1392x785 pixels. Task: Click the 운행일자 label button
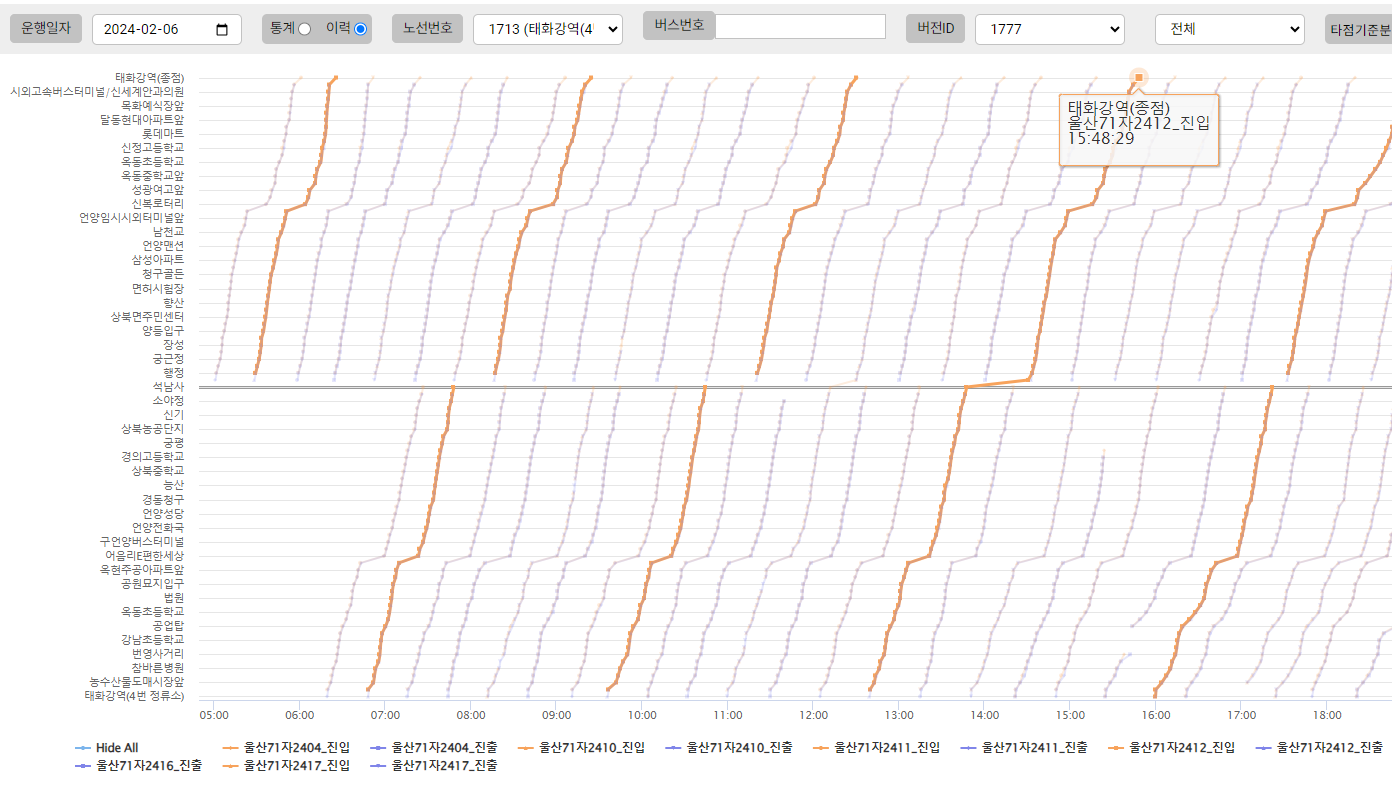click(x=46, y=29)
